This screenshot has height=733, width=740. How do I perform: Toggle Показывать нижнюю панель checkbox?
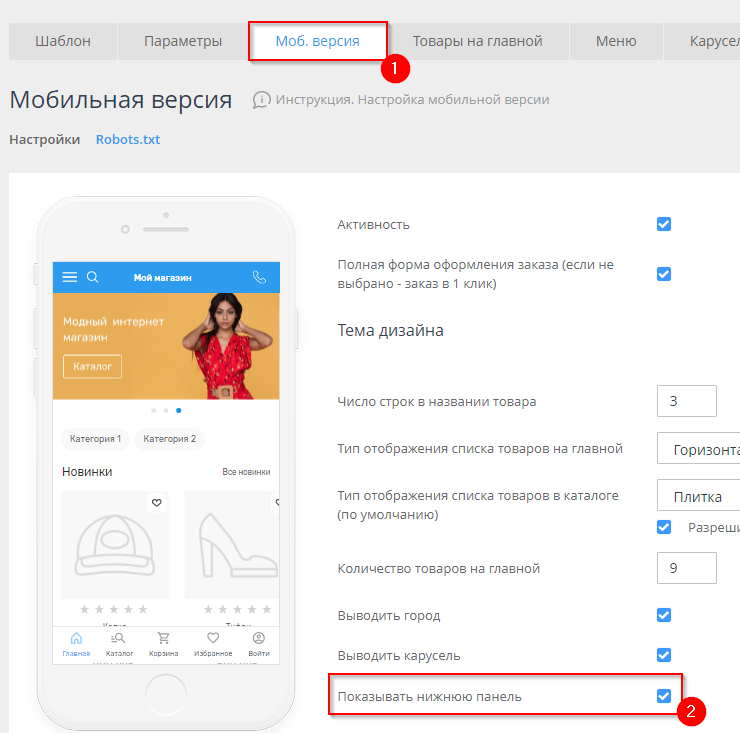pyautogui.click(x=664, y=696)
